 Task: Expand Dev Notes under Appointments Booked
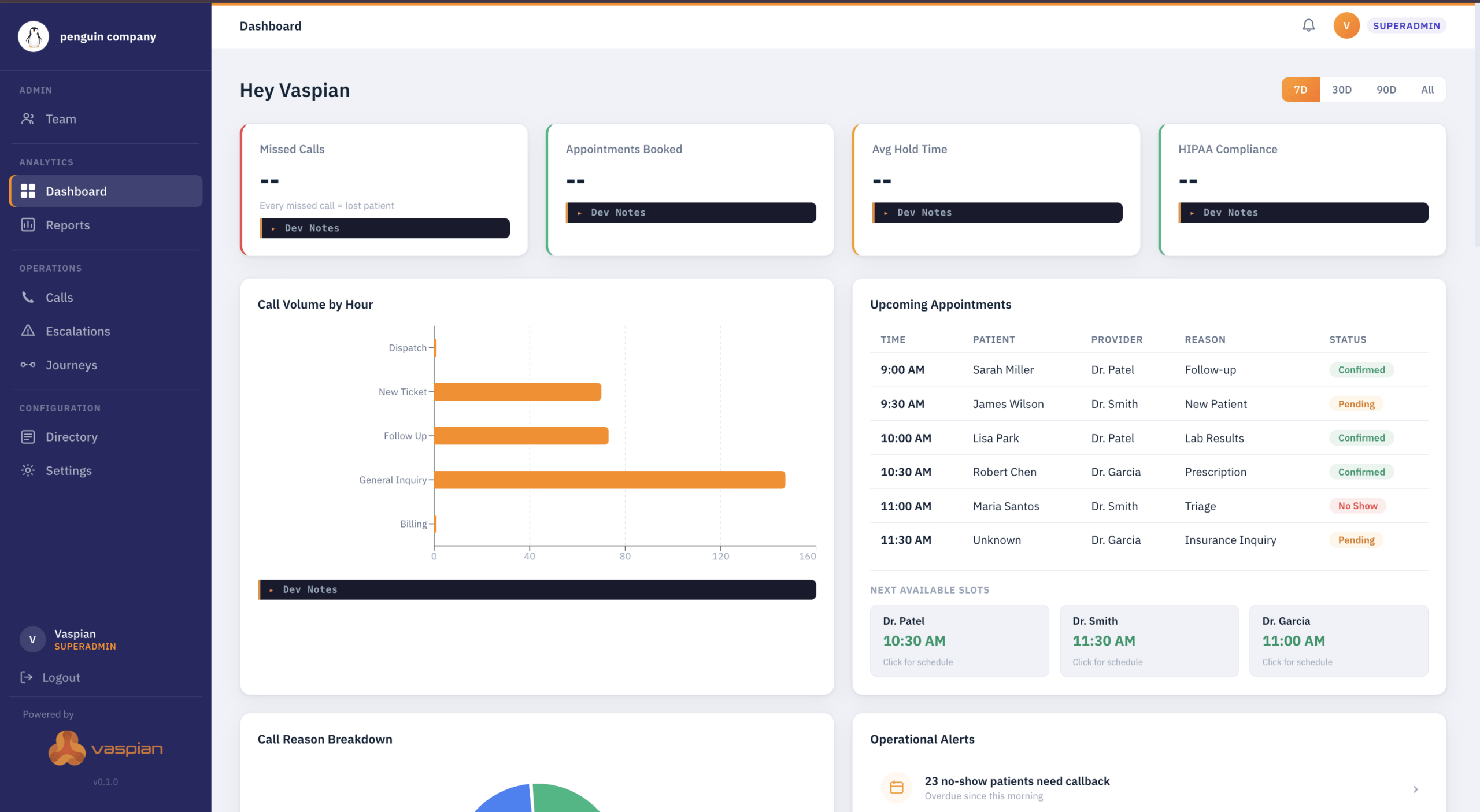tap(691, 213)
